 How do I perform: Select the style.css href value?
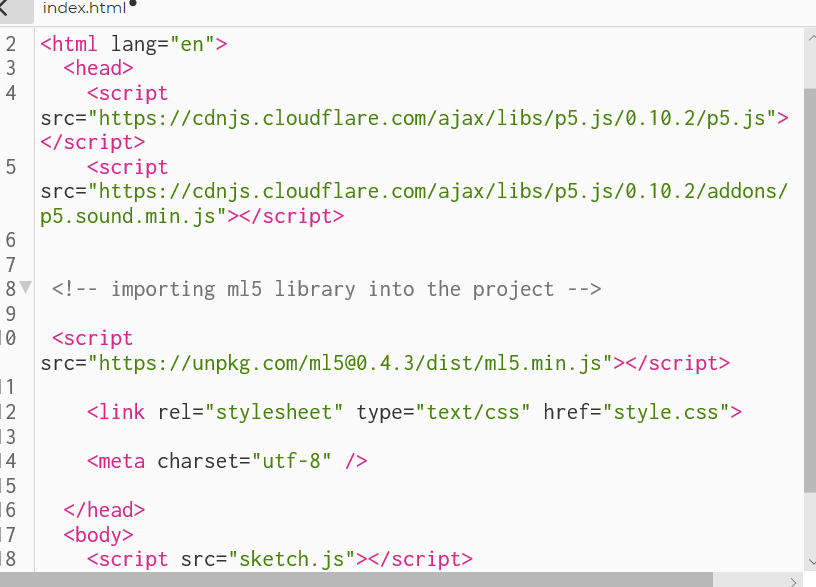point(672,411)
